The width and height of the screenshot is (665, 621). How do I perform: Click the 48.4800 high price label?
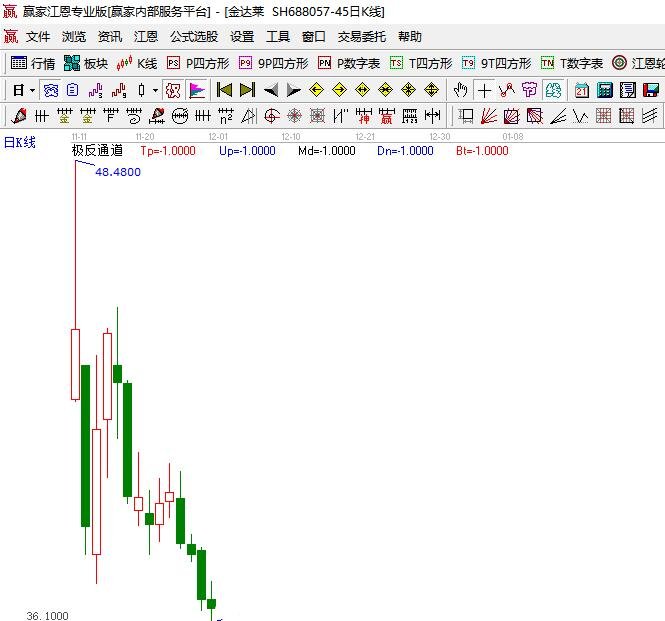118,172
